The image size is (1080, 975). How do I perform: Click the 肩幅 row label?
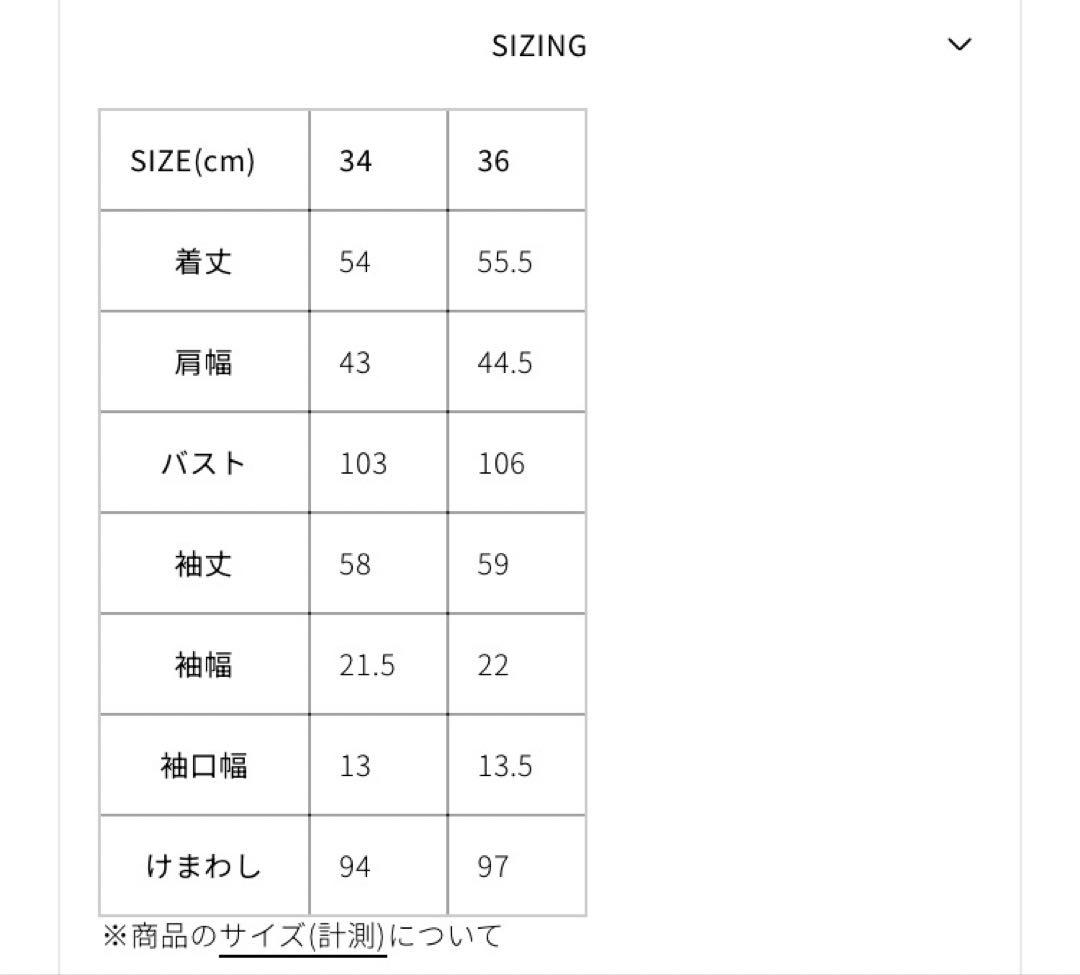tap(203, 362)
